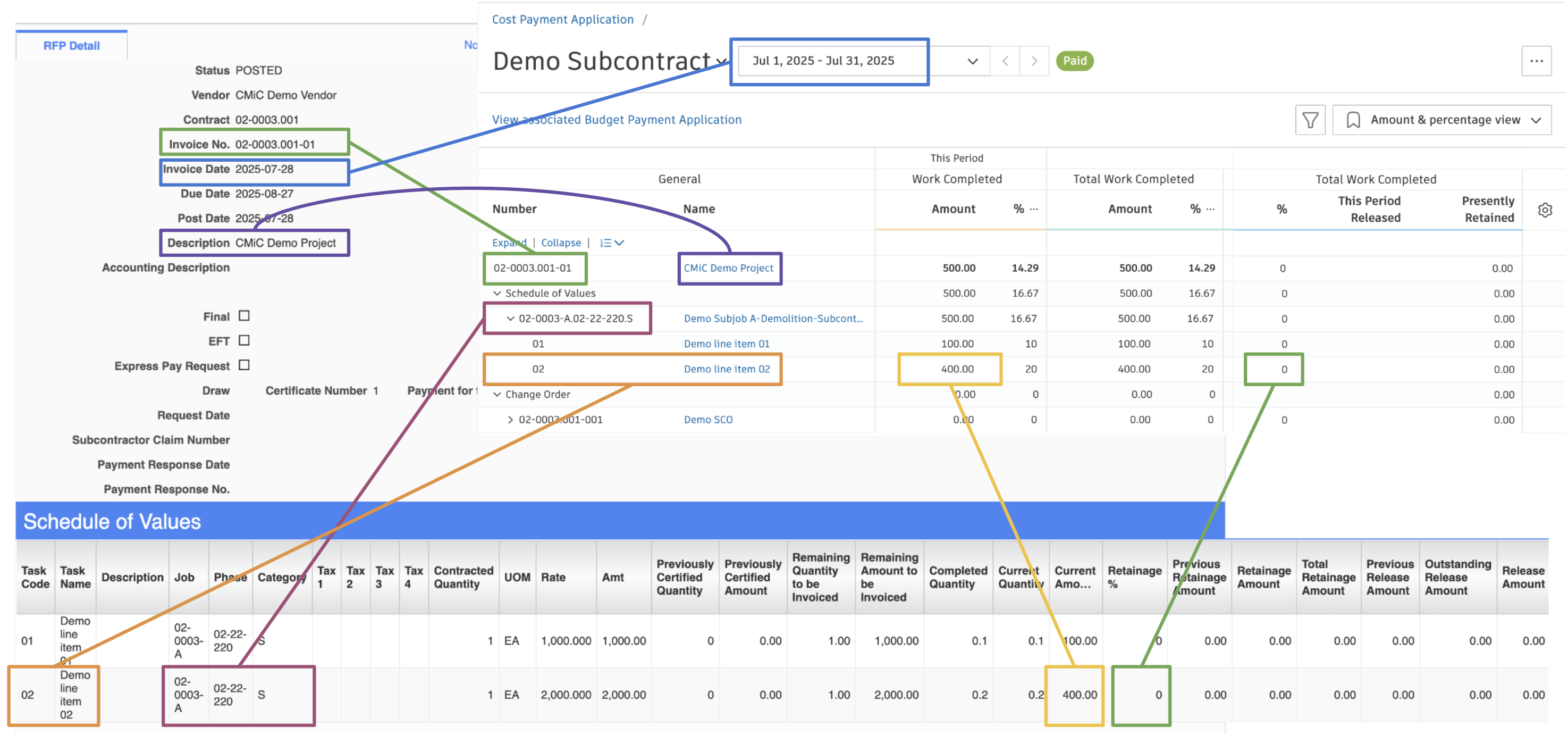Click the Contracted Quantity column header

click(x=463, y=578)
